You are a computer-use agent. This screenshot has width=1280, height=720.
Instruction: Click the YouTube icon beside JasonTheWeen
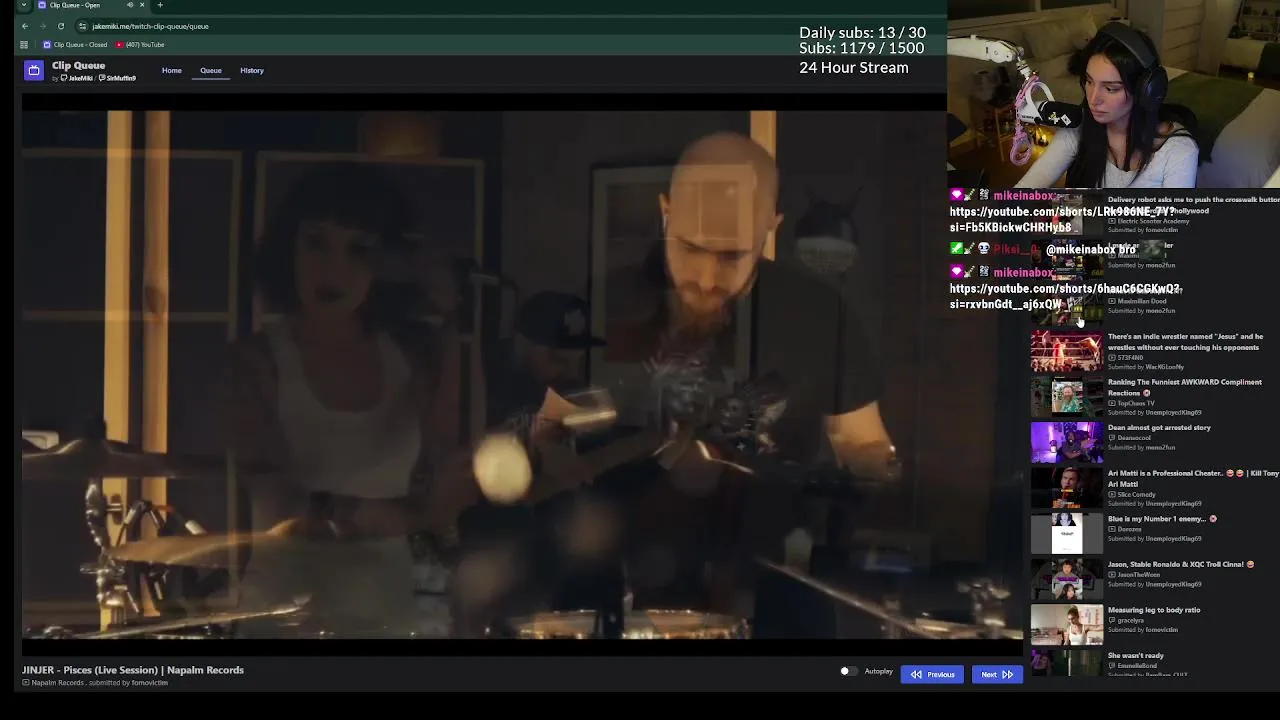pyautogui.click(x=1112, y=575)
